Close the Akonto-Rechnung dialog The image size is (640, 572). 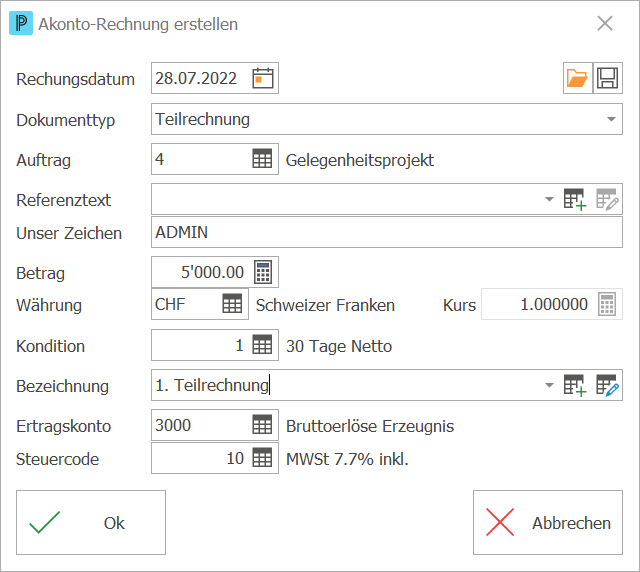pyautogui.click(x=605, y=23)
